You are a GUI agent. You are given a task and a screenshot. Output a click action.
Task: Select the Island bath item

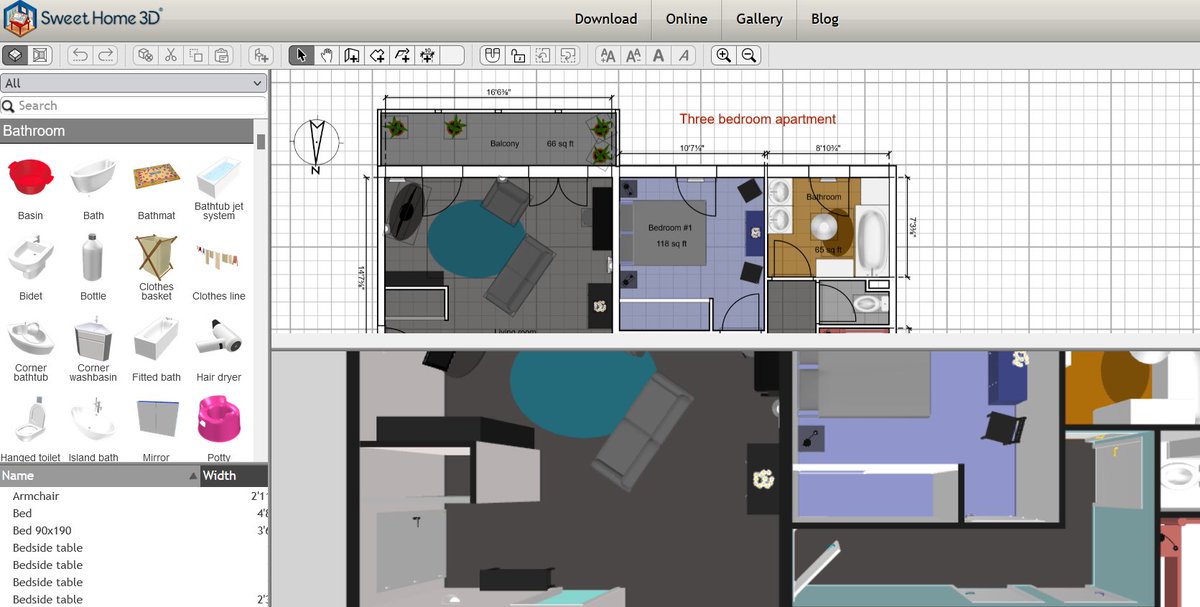click(x=93, y=429)
